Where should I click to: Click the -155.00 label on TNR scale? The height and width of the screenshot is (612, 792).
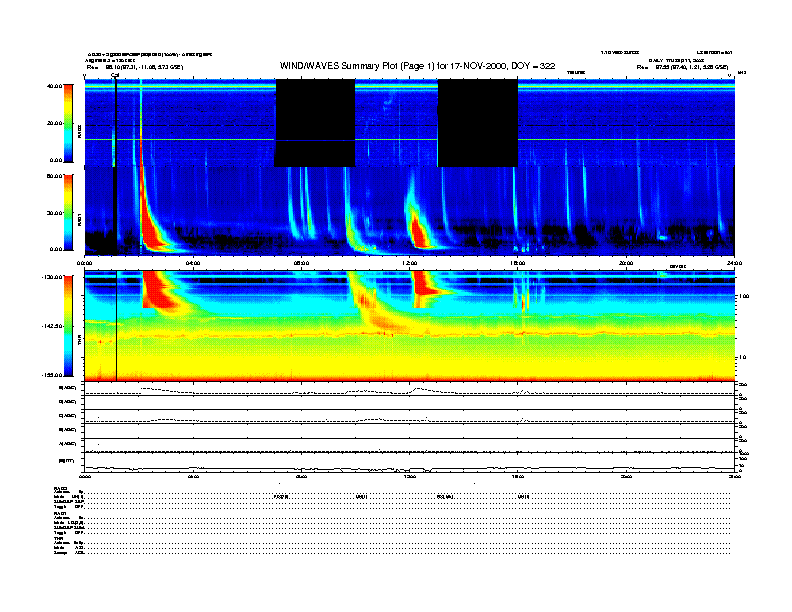point(52,375)
